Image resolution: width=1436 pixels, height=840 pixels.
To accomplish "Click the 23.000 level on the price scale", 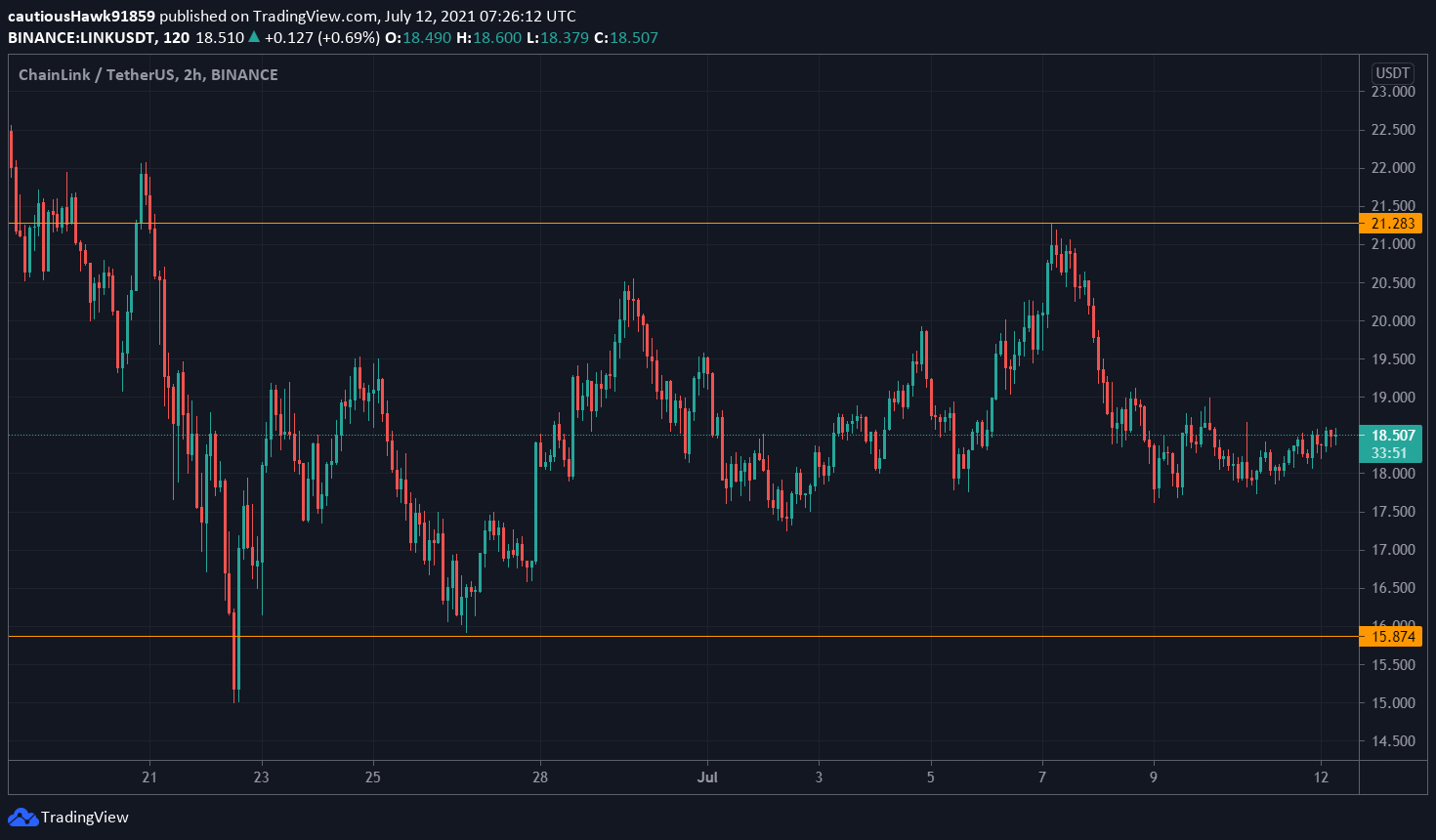I will click(1394, 91).
